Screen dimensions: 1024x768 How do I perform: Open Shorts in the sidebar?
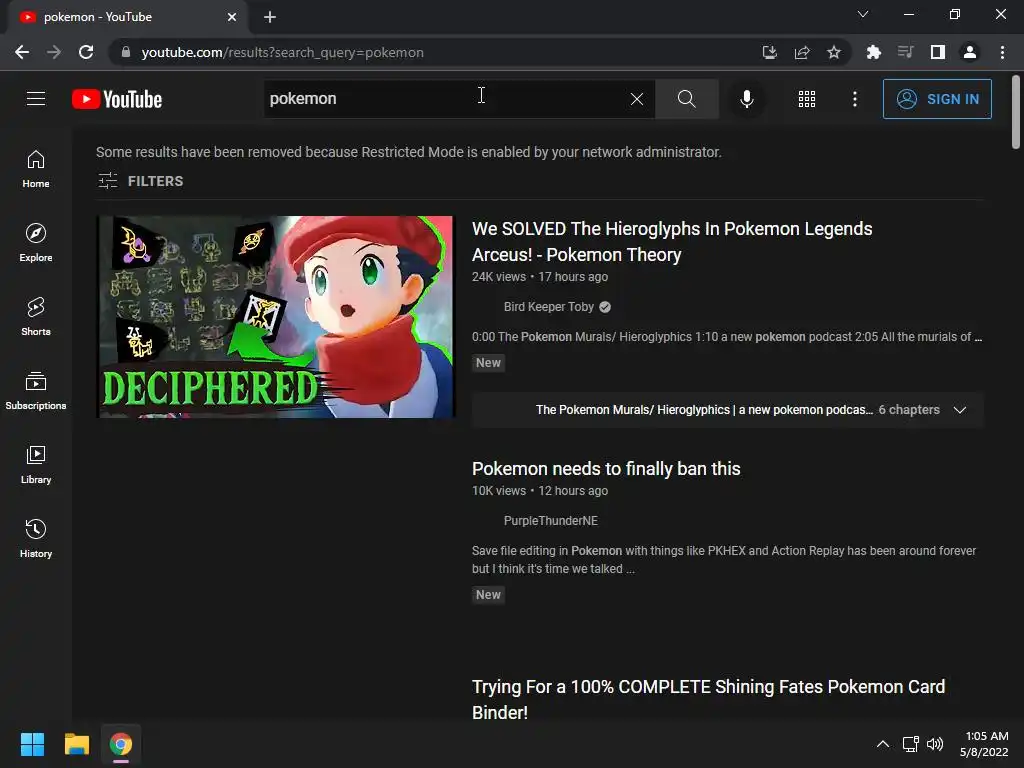36,317
